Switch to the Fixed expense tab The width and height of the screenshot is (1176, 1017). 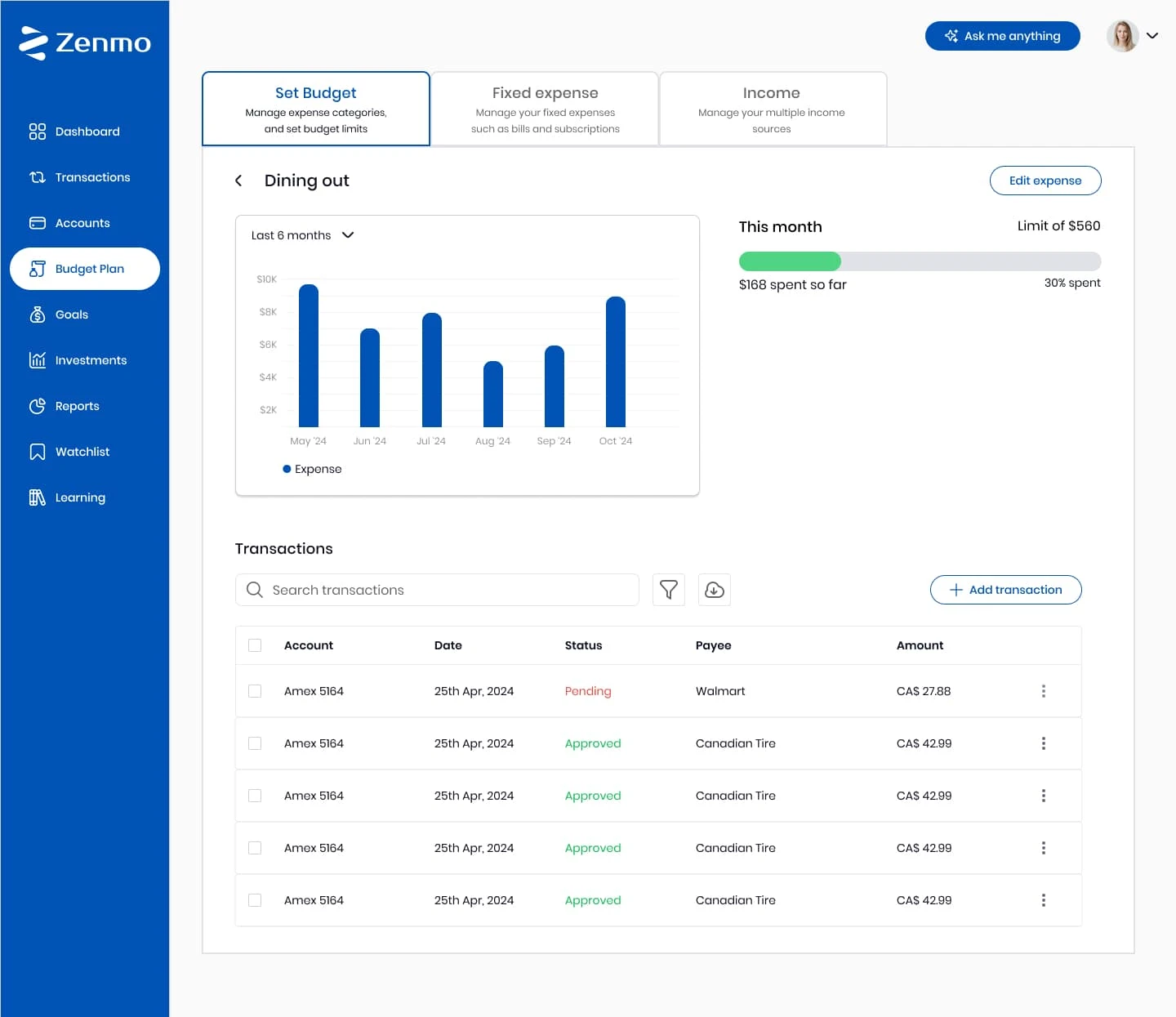(x=545, y=109)
